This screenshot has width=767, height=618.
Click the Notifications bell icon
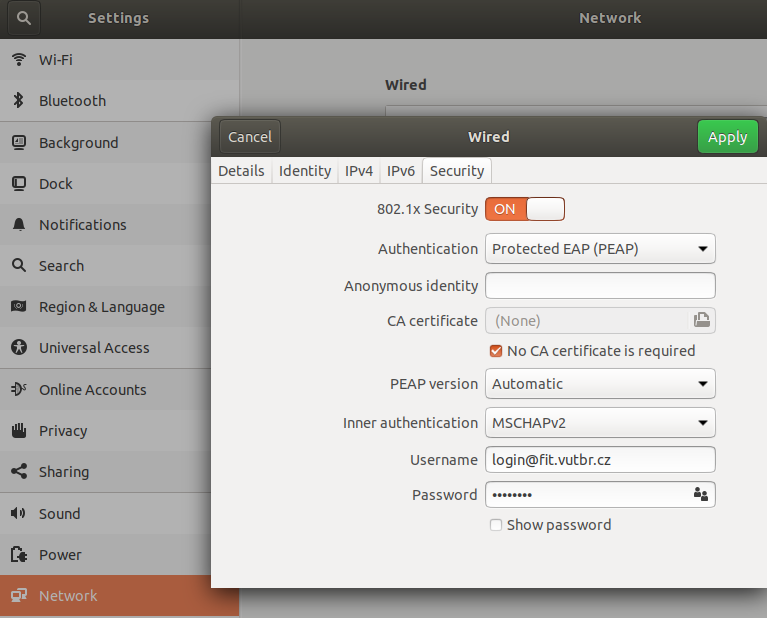(19, 225)
